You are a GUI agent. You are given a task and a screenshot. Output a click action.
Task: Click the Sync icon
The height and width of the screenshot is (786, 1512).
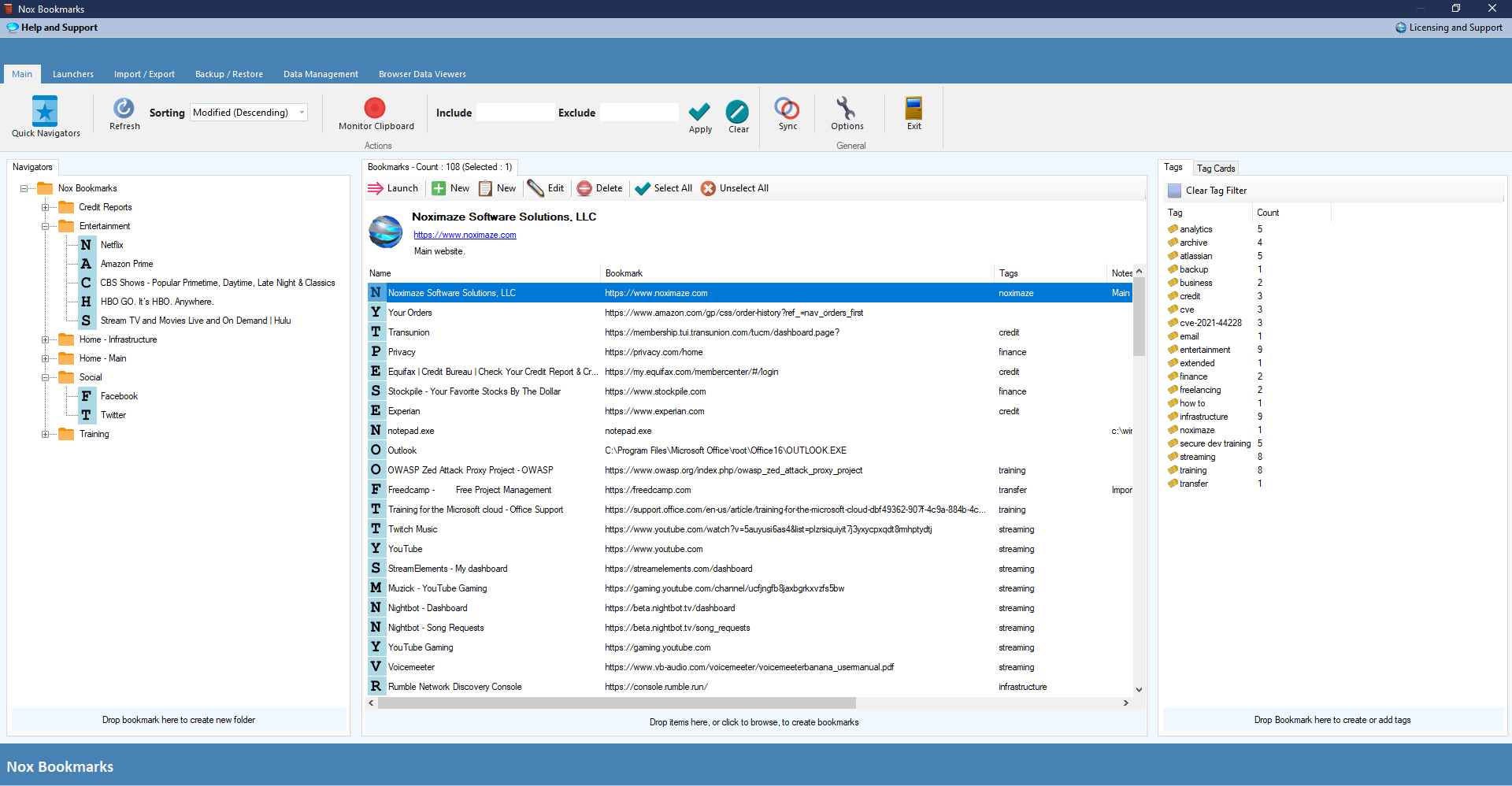click(x=787, y=108)
